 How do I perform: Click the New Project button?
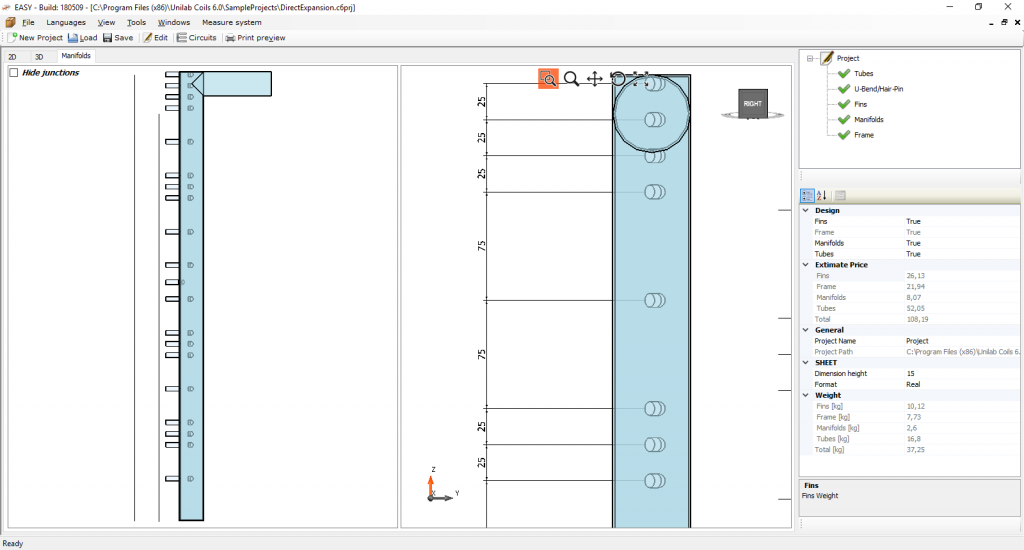pyautogui.click(x=35, y=38)
